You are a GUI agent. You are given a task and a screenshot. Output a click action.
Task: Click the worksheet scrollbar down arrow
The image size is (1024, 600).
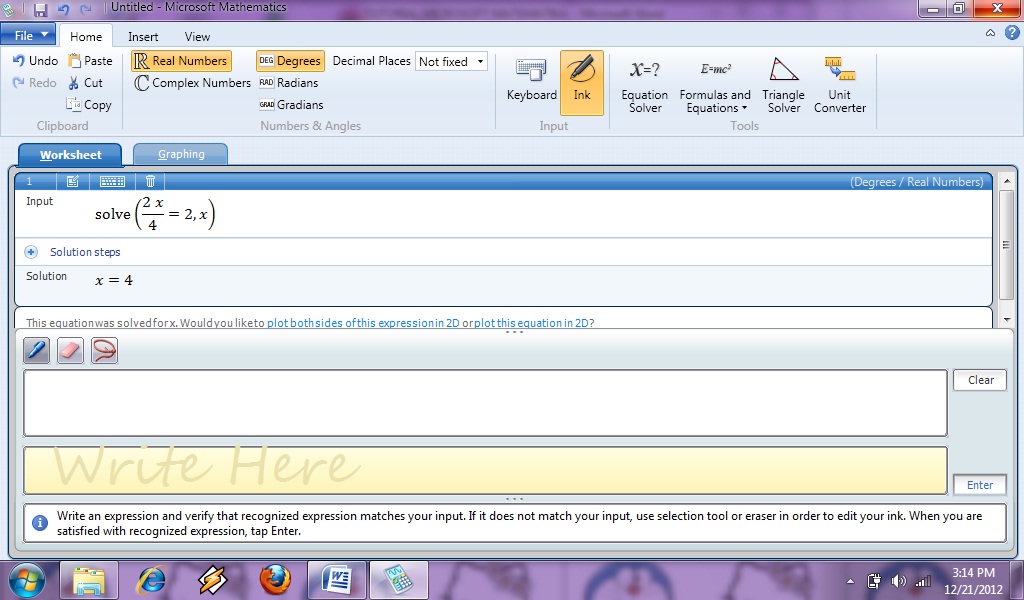click(x=1006, y=320)
